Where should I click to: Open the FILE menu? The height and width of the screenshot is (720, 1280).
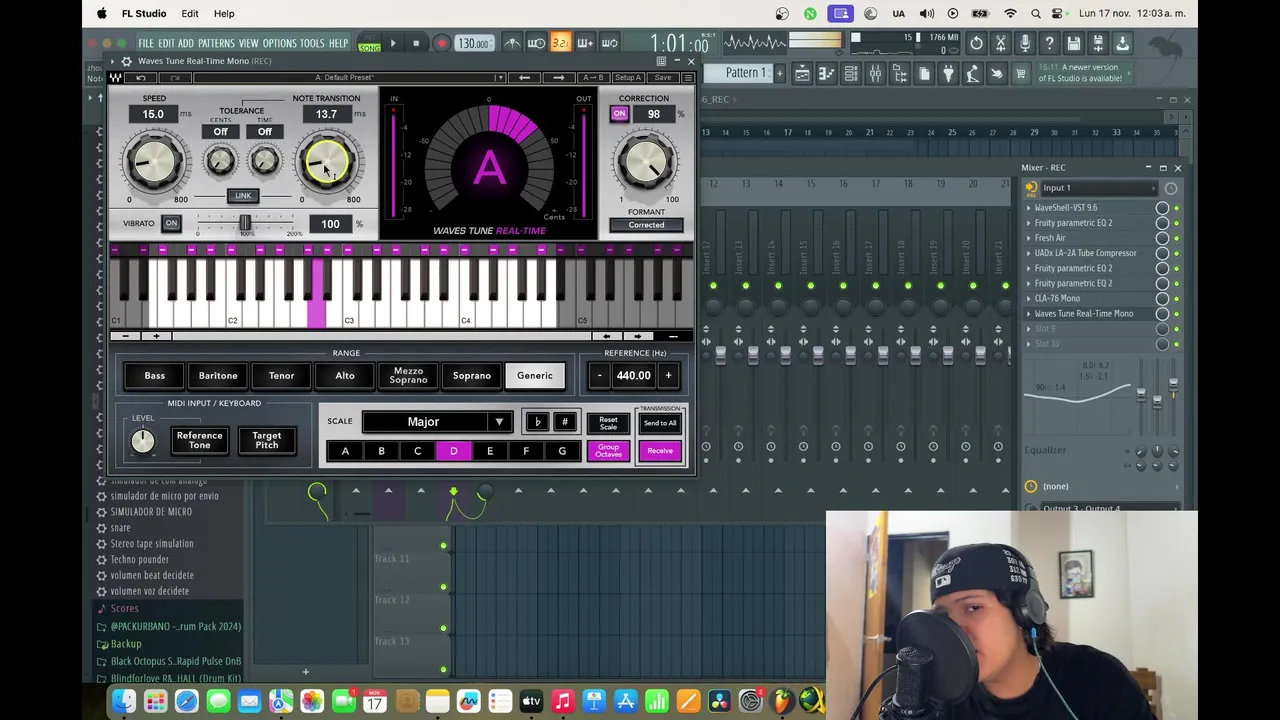pos(146,44)
